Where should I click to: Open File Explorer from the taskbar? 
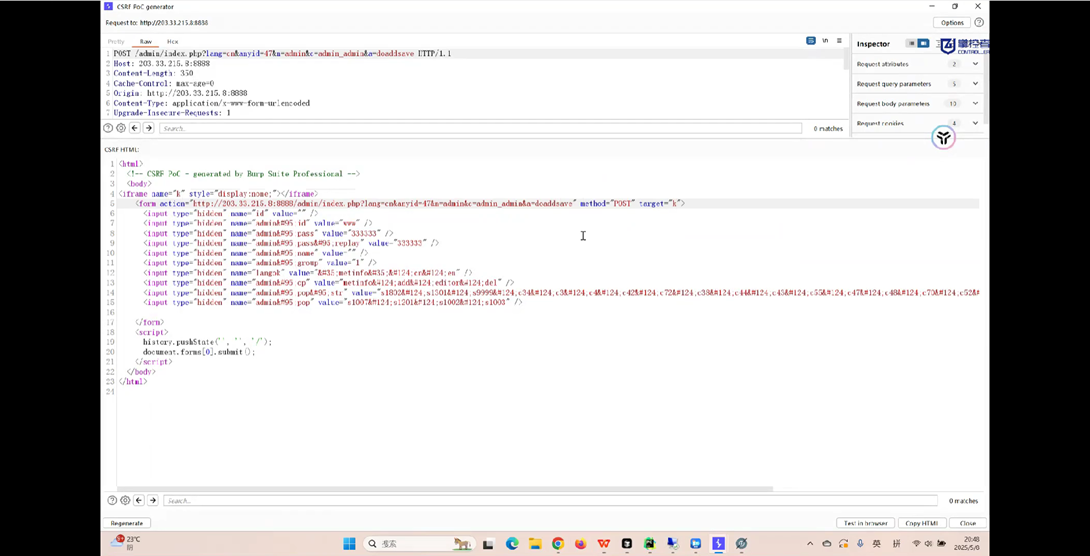535,543
